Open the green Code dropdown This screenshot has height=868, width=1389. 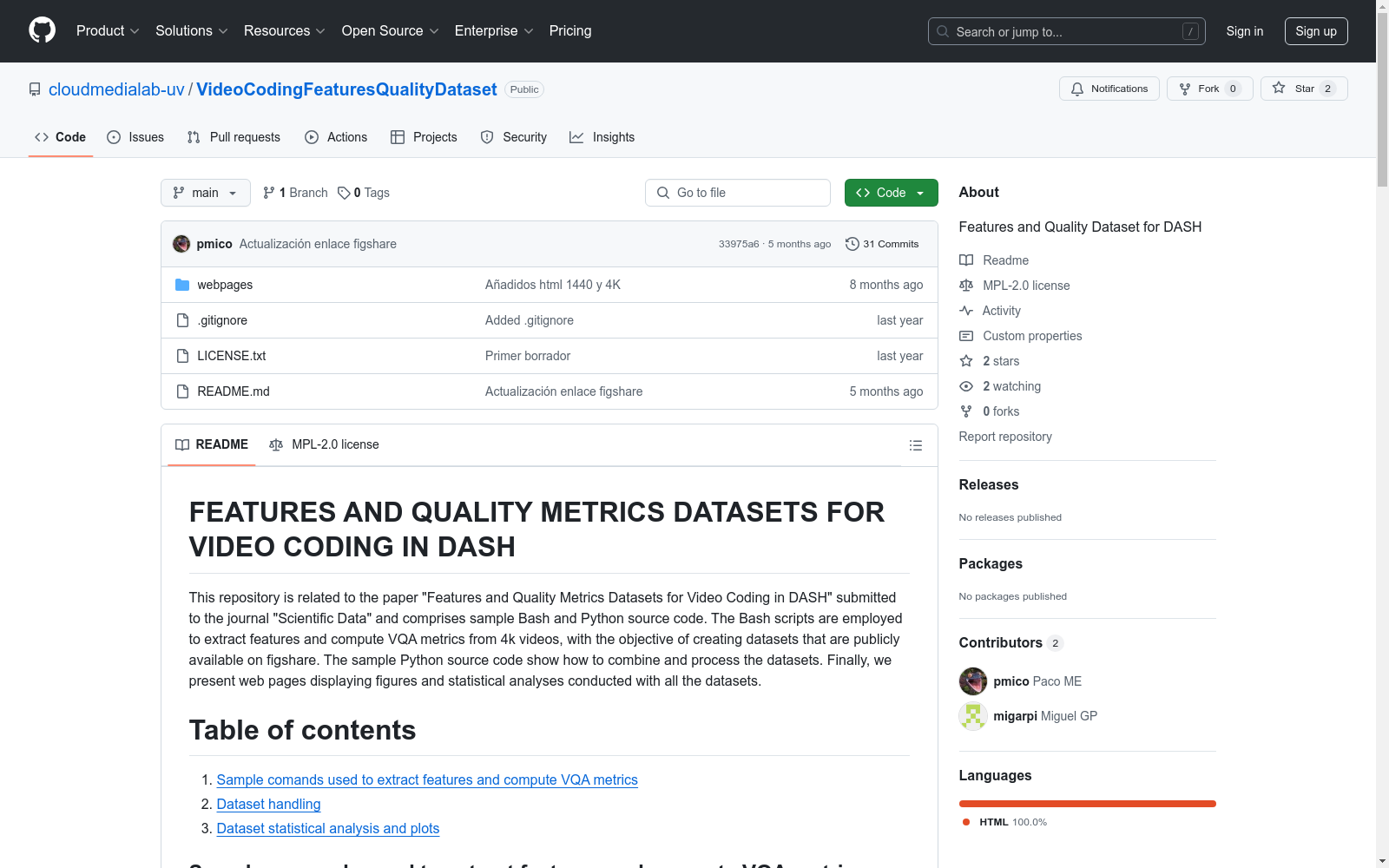891,193
